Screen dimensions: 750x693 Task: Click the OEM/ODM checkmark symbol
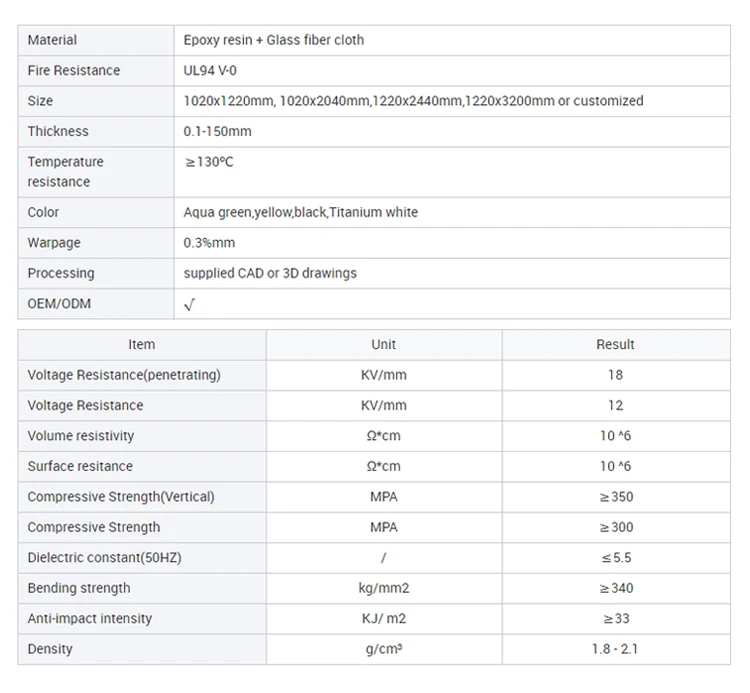[189, 304]
